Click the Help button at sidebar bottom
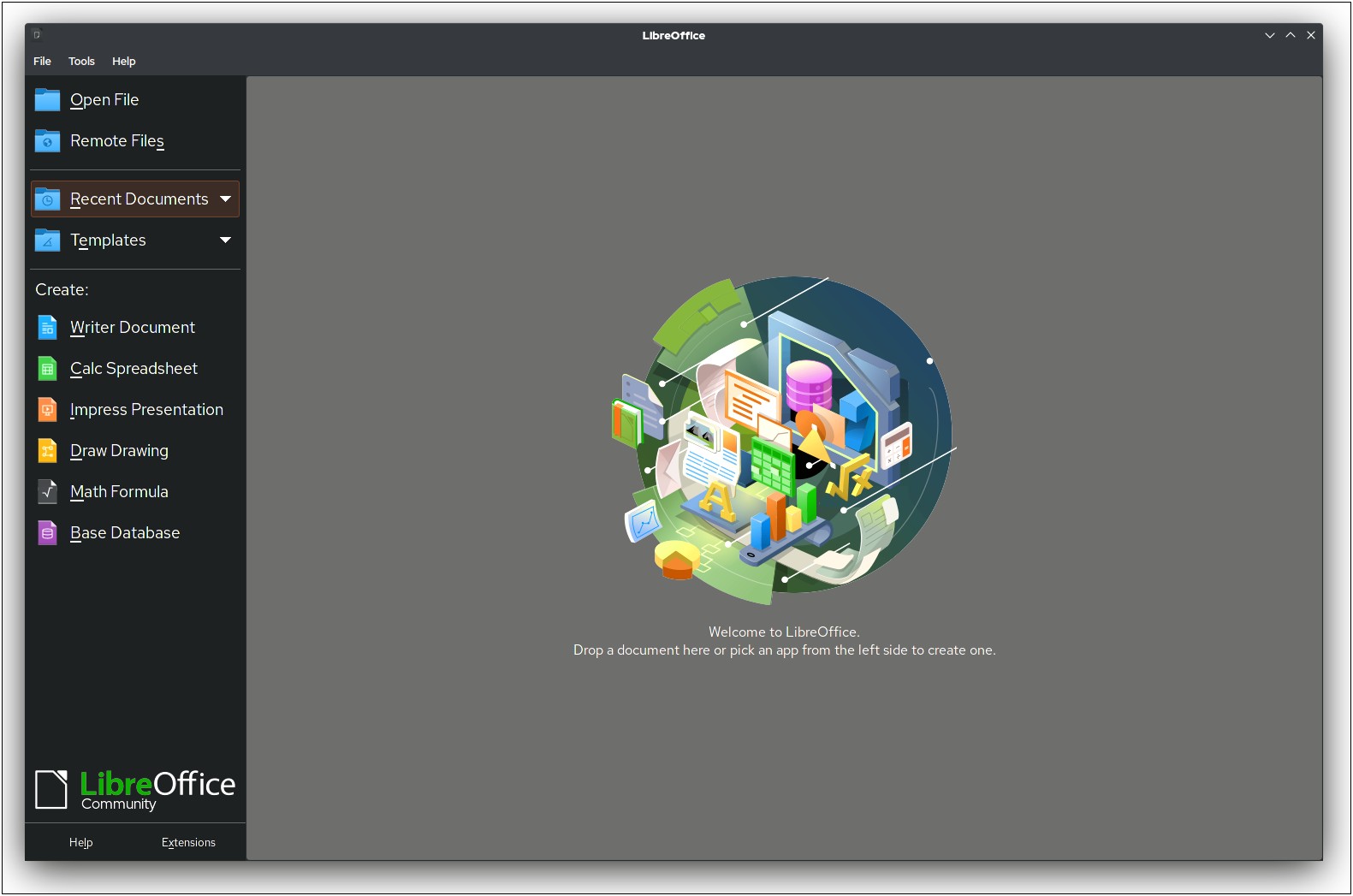The width and height of the screenshot is (1353, 896). tap(80, 843)
